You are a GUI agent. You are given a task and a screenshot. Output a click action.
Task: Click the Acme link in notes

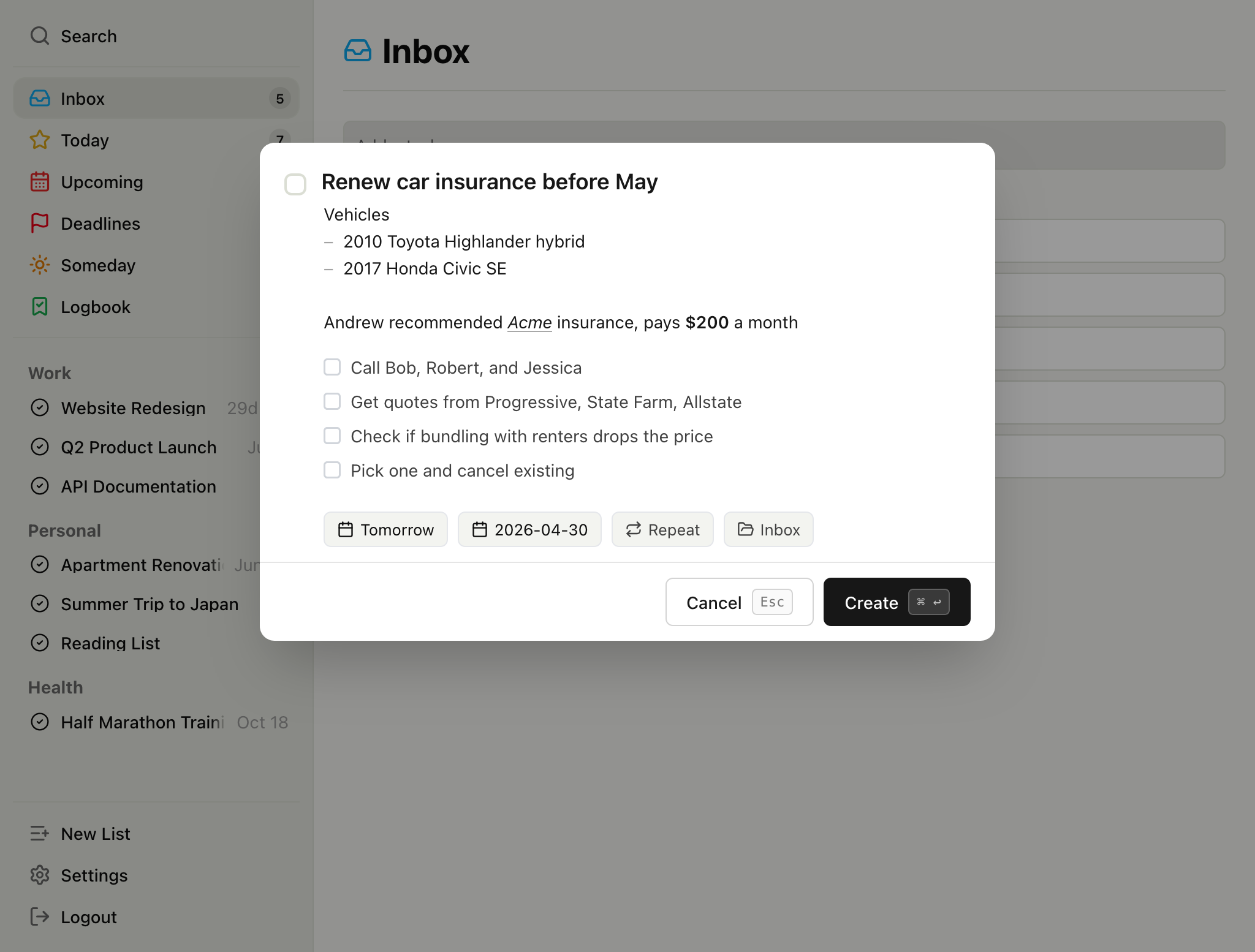coord(529,323)
